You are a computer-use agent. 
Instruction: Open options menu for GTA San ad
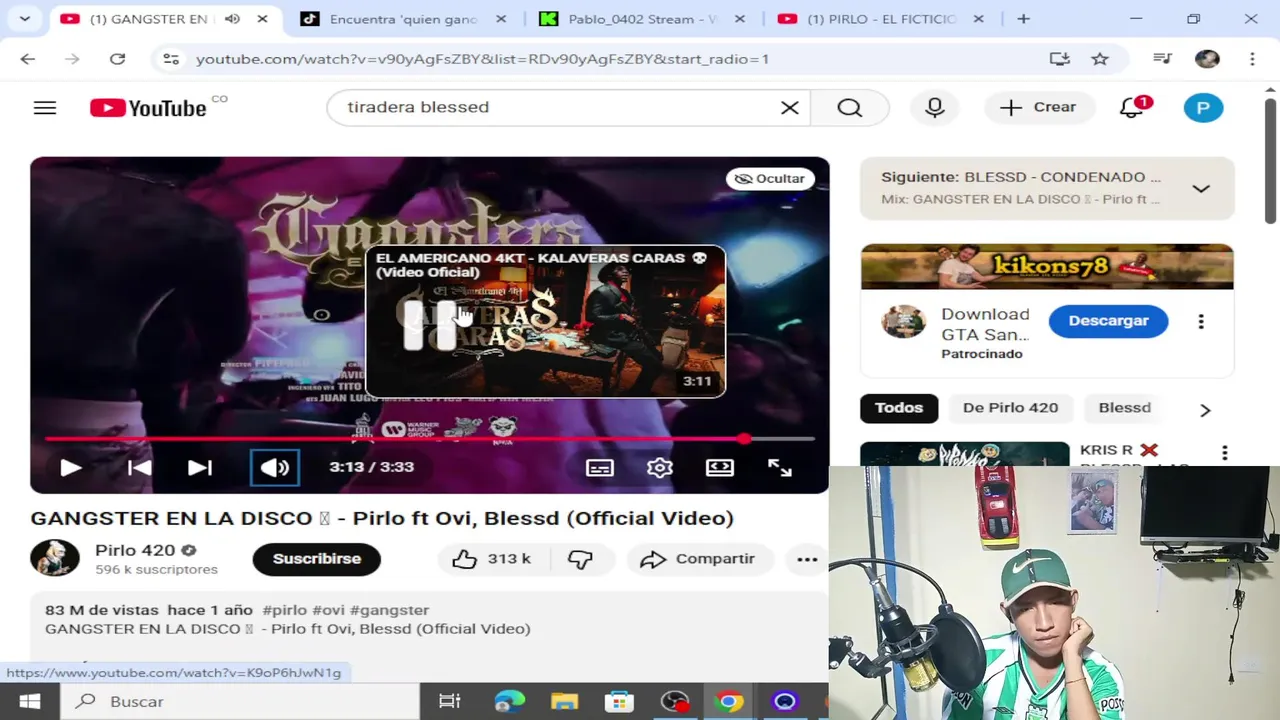[1201, 322]
